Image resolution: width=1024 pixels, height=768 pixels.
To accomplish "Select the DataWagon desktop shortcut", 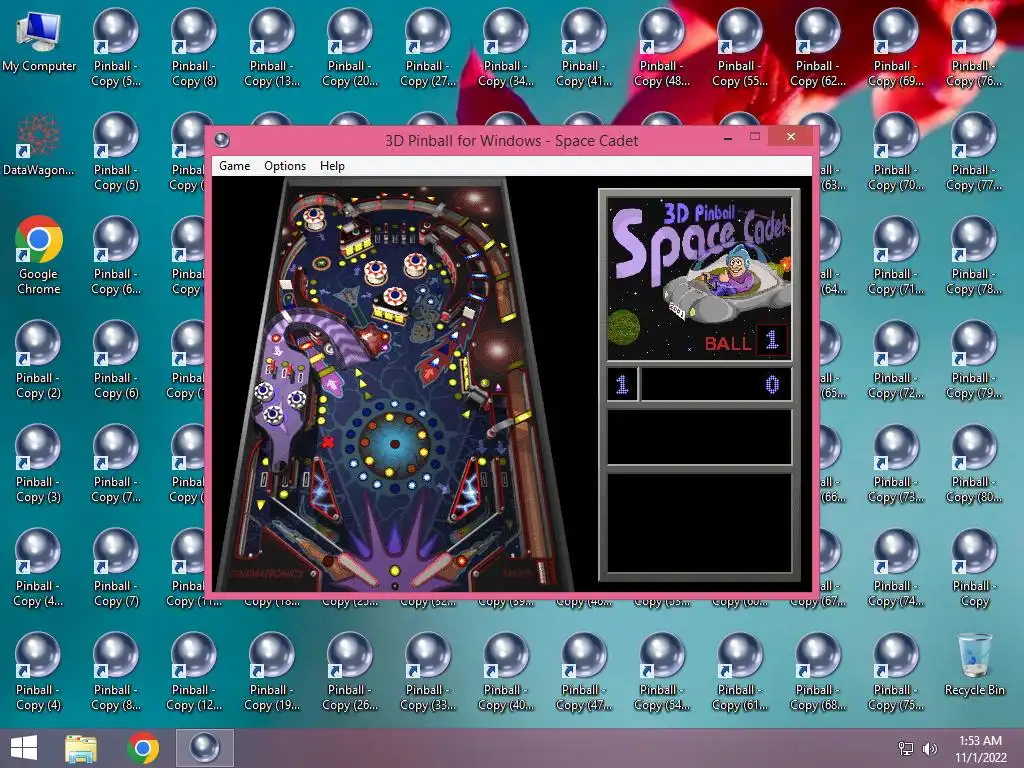I will pyautogui.click(x=39, y=145).
